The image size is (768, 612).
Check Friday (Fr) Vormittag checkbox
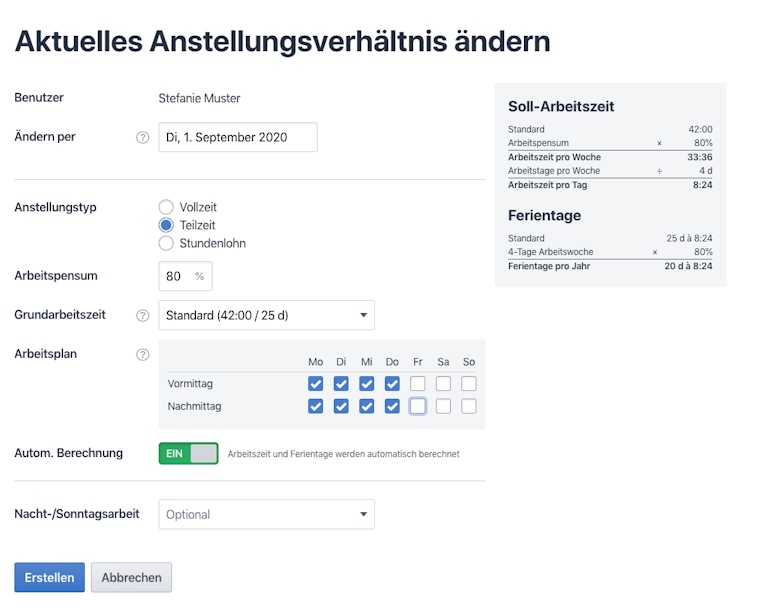[418, 383]
